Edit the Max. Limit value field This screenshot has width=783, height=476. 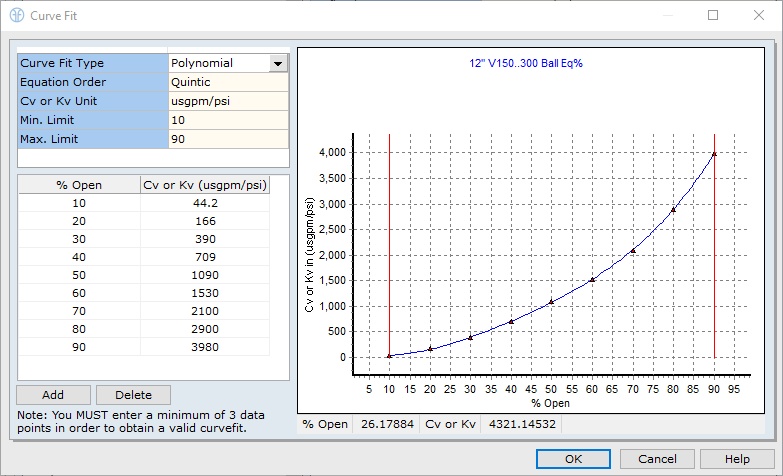coord(228,139)
